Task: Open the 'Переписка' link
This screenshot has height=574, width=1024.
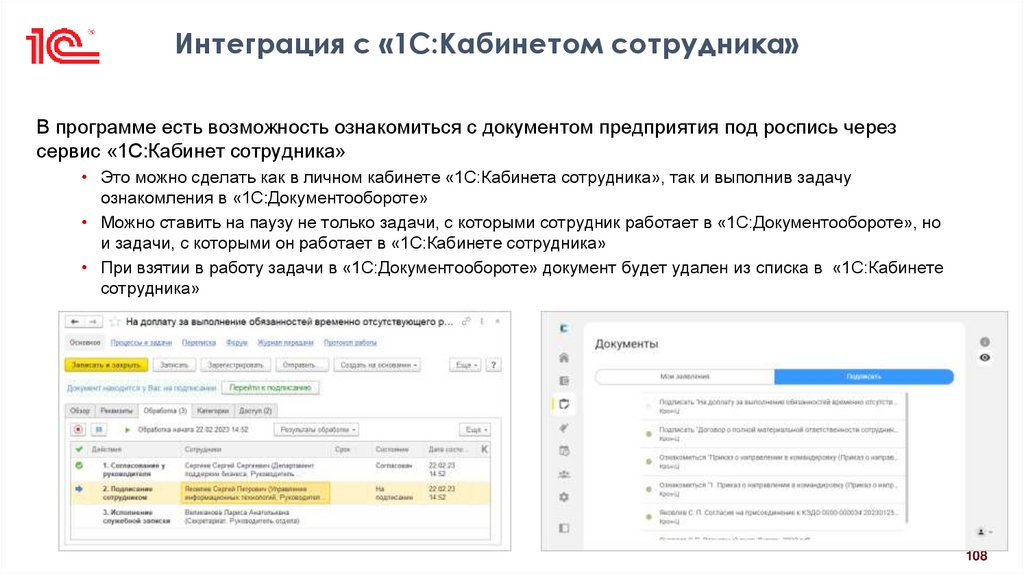Action: (199, 343)
